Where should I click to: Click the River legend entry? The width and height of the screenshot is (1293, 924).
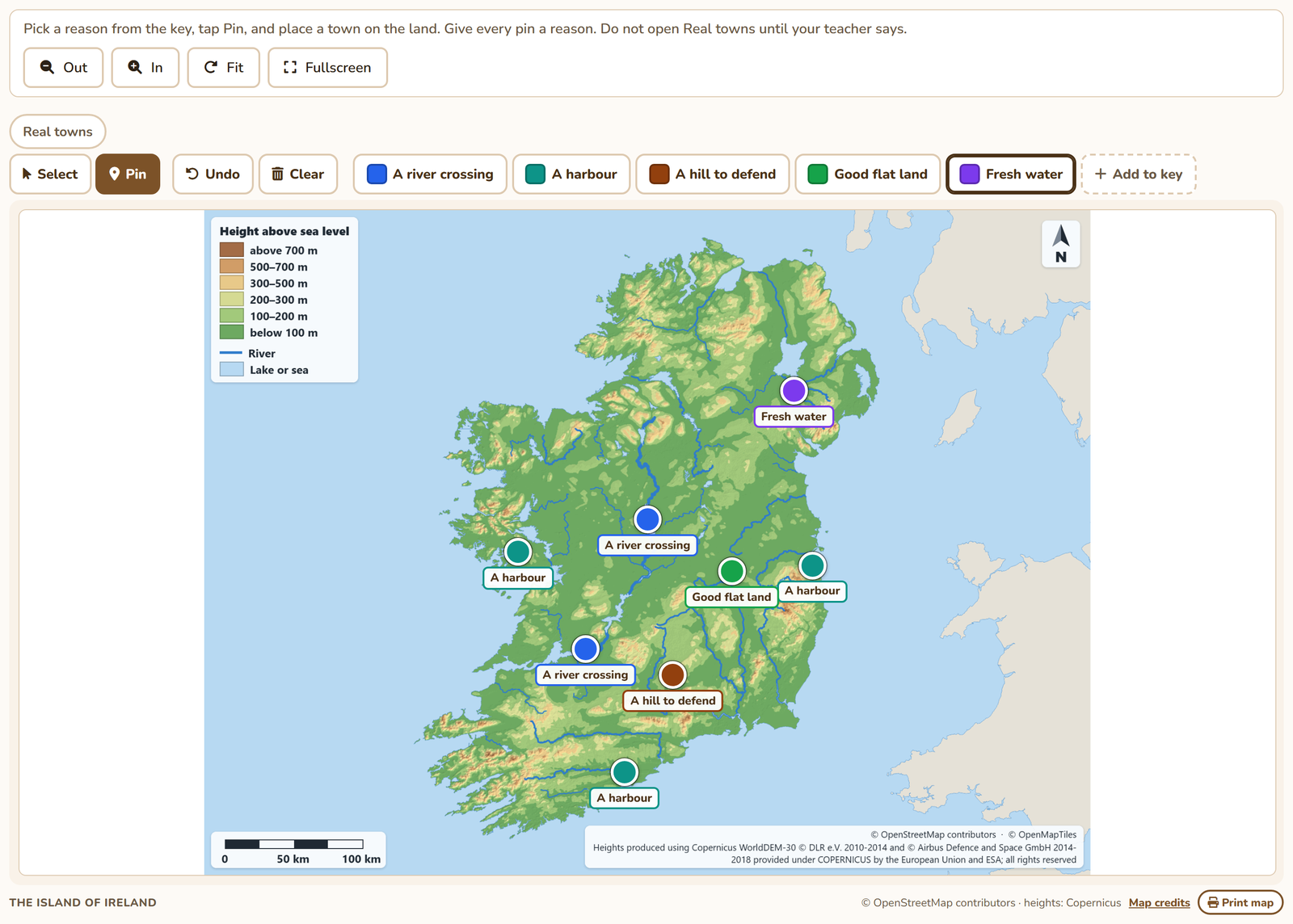(x=248, y=354)
